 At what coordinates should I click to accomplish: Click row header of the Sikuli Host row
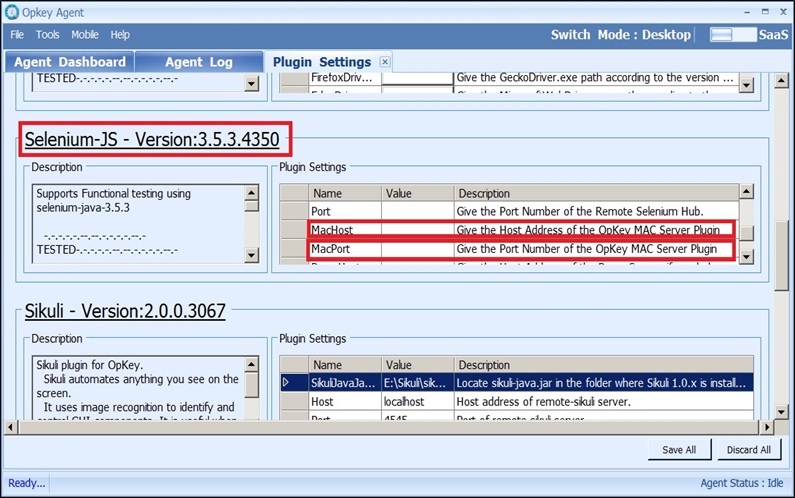(294, 402)
